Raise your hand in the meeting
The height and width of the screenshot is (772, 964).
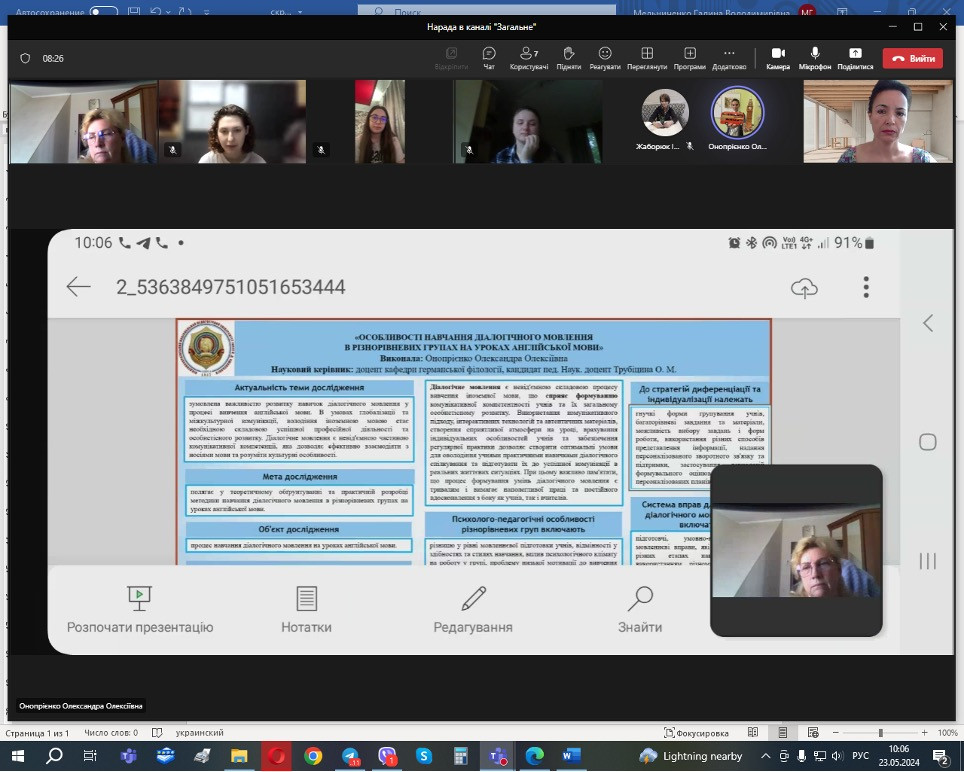pyautogui.click(x=568, y=57)
